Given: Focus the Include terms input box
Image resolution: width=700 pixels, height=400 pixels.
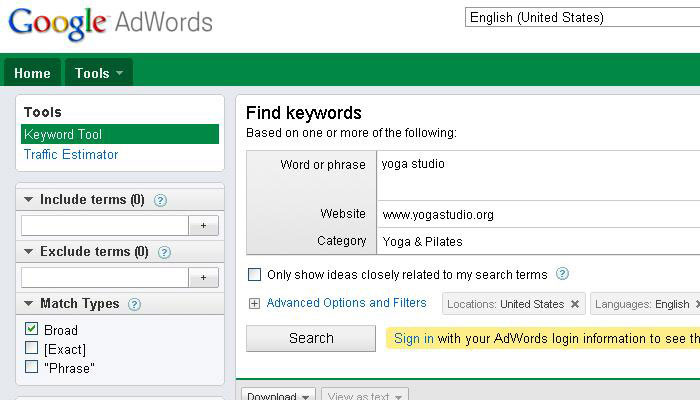Looking at the screenshot, I should click(x=105, y=225).
